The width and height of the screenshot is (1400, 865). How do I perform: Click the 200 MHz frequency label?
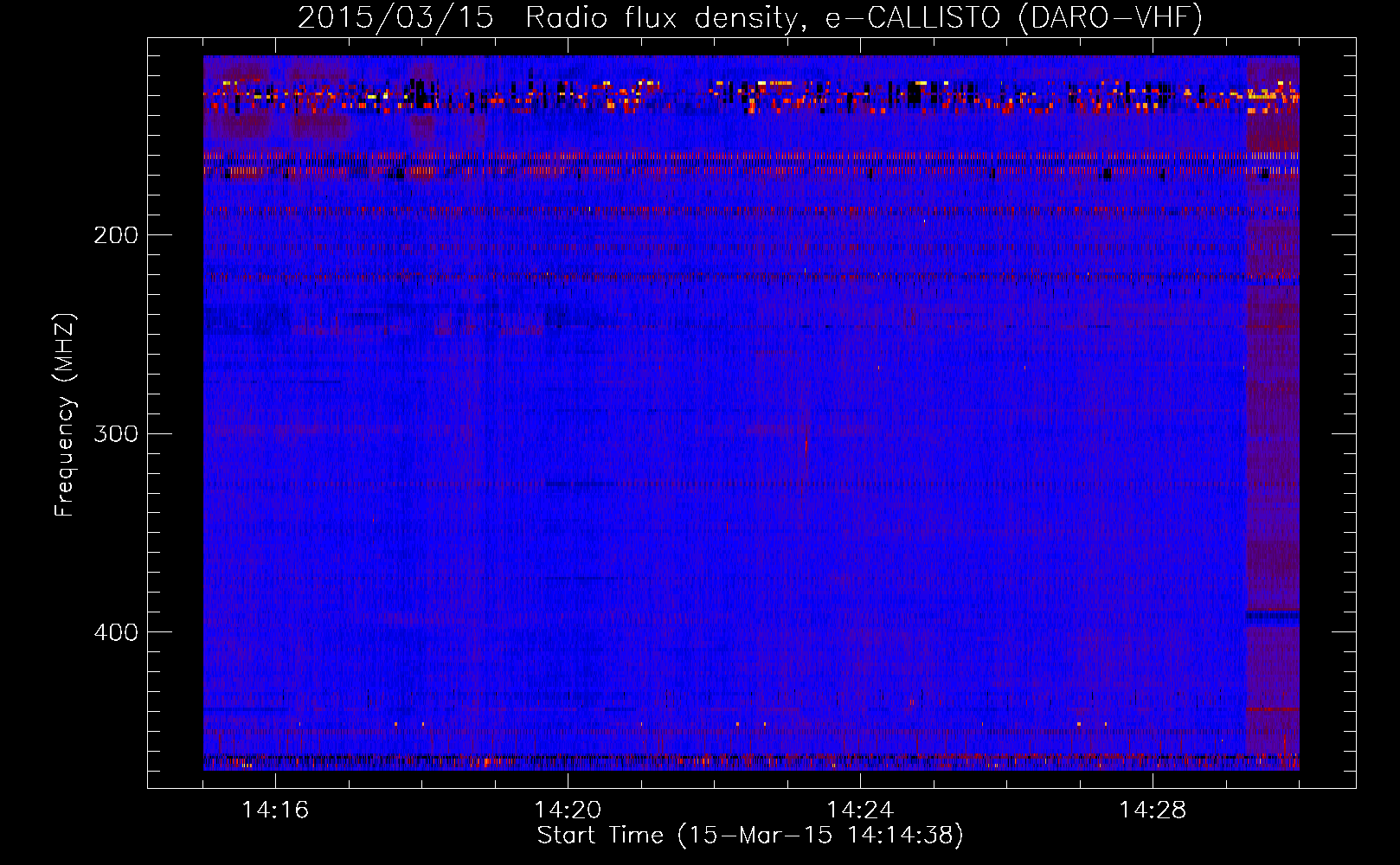pyautogui.click(x=116, y=235)
